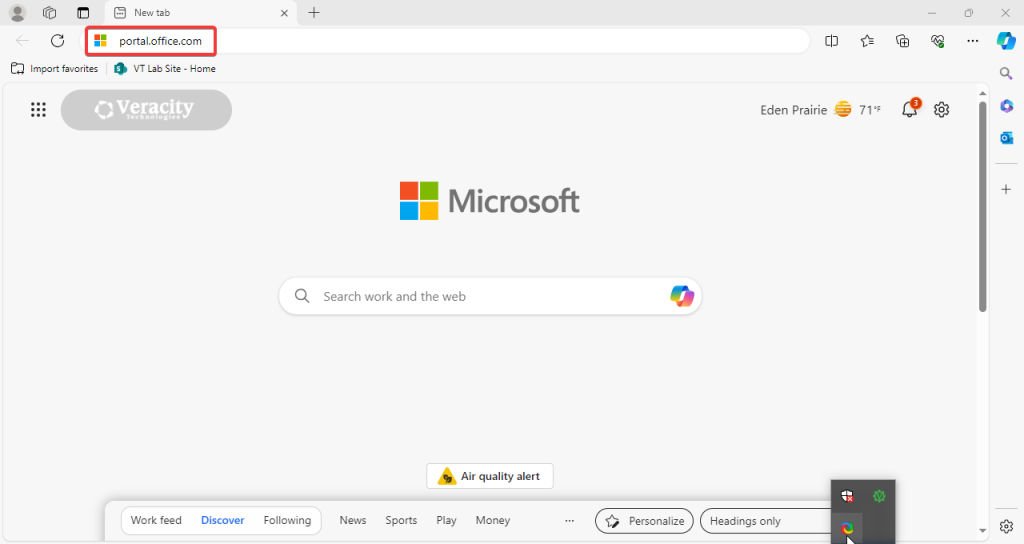Open the Collections toolbar icon

(902, 41)
